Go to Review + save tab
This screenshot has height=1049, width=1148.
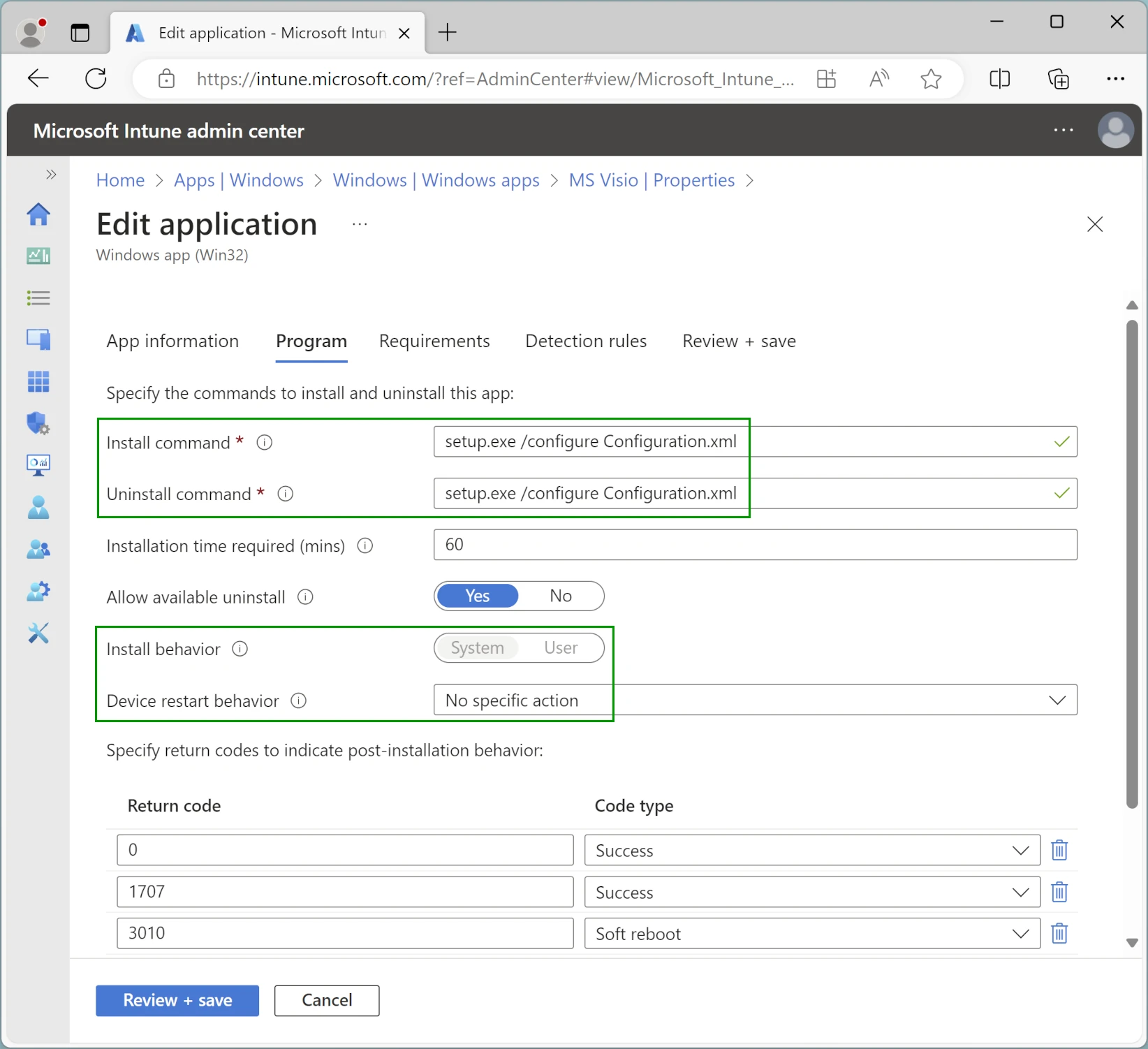[x=739, y=341]
